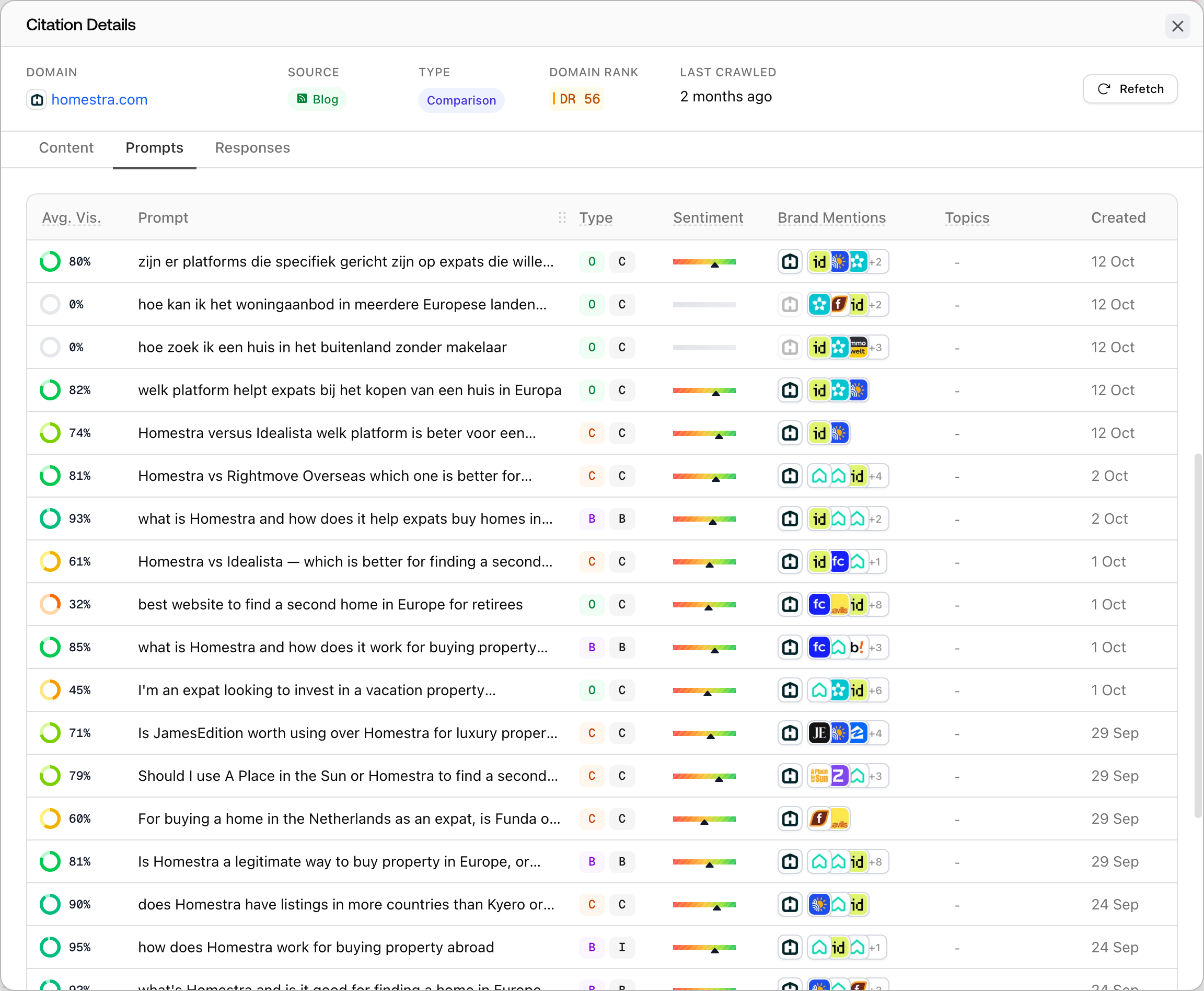Click A Place in the Sun brand icon
The height and width of the screenshot is (991, 1204).
coord(819,776)
